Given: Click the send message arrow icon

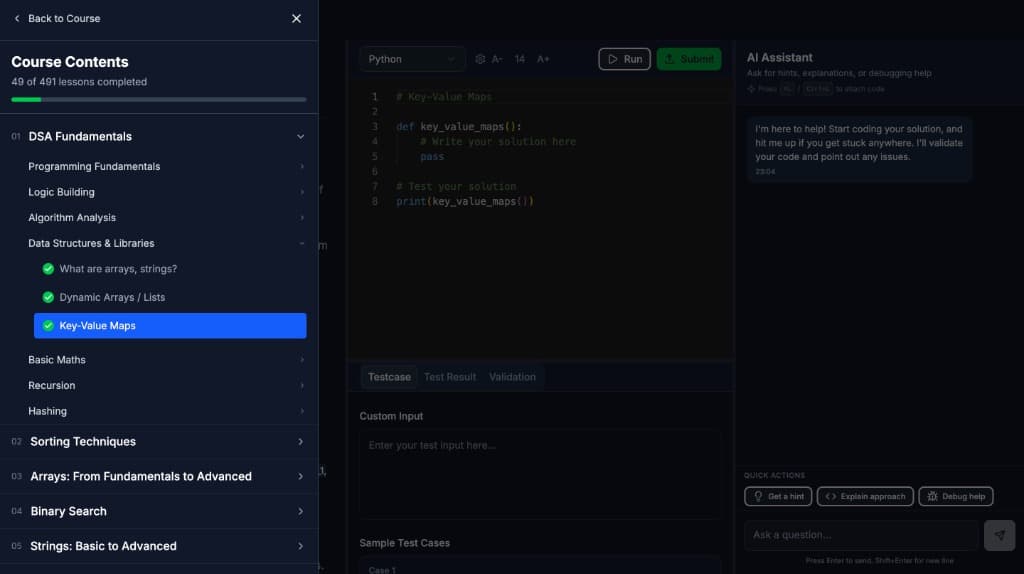Looking at the screenshot, I should 999,535.
